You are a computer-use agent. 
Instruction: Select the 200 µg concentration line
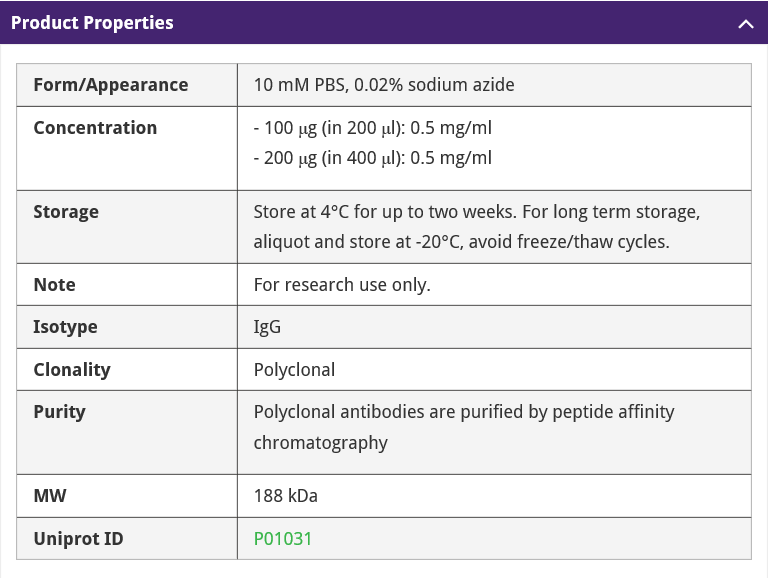[x=373, y=158]
